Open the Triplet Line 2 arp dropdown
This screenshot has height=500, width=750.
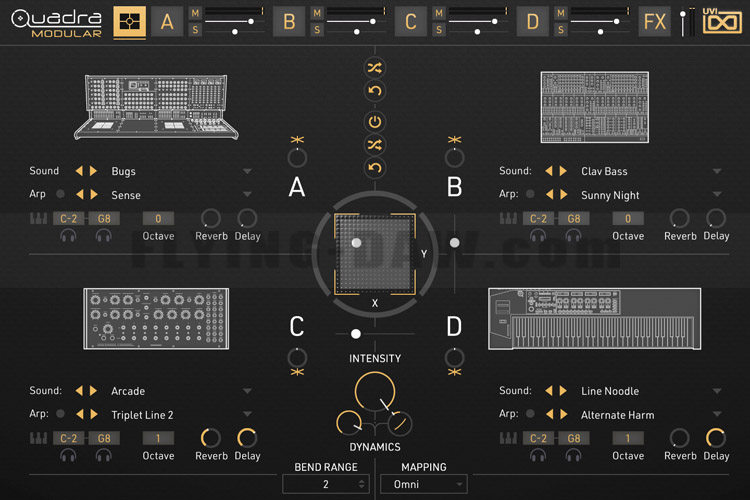247,413
